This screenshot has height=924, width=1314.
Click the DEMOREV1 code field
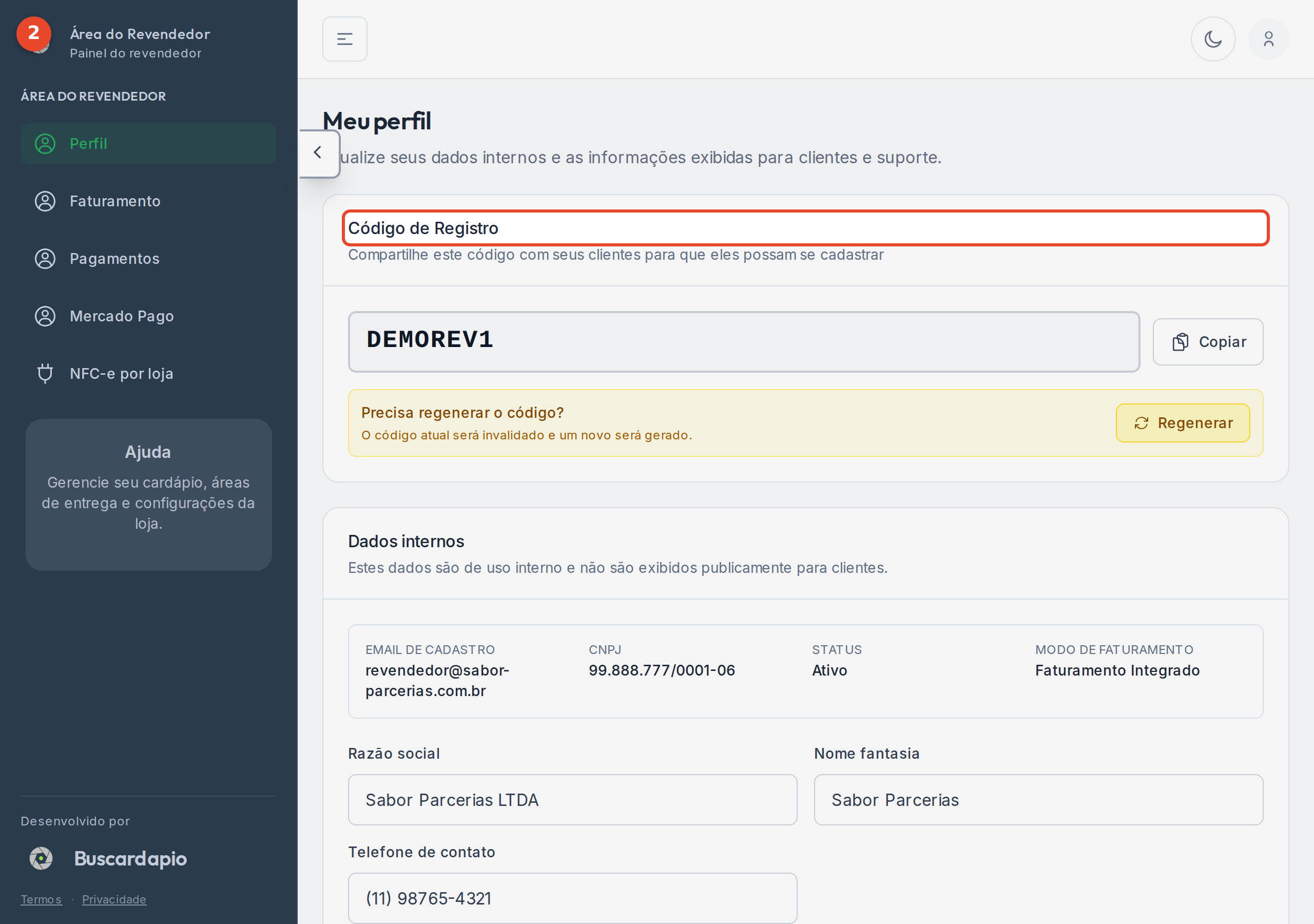click(743, 342)
